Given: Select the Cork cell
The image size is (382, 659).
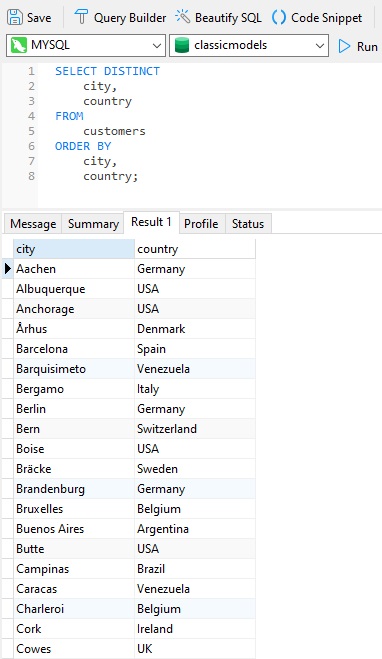Looking at the screenshot, I should point(74,629).
